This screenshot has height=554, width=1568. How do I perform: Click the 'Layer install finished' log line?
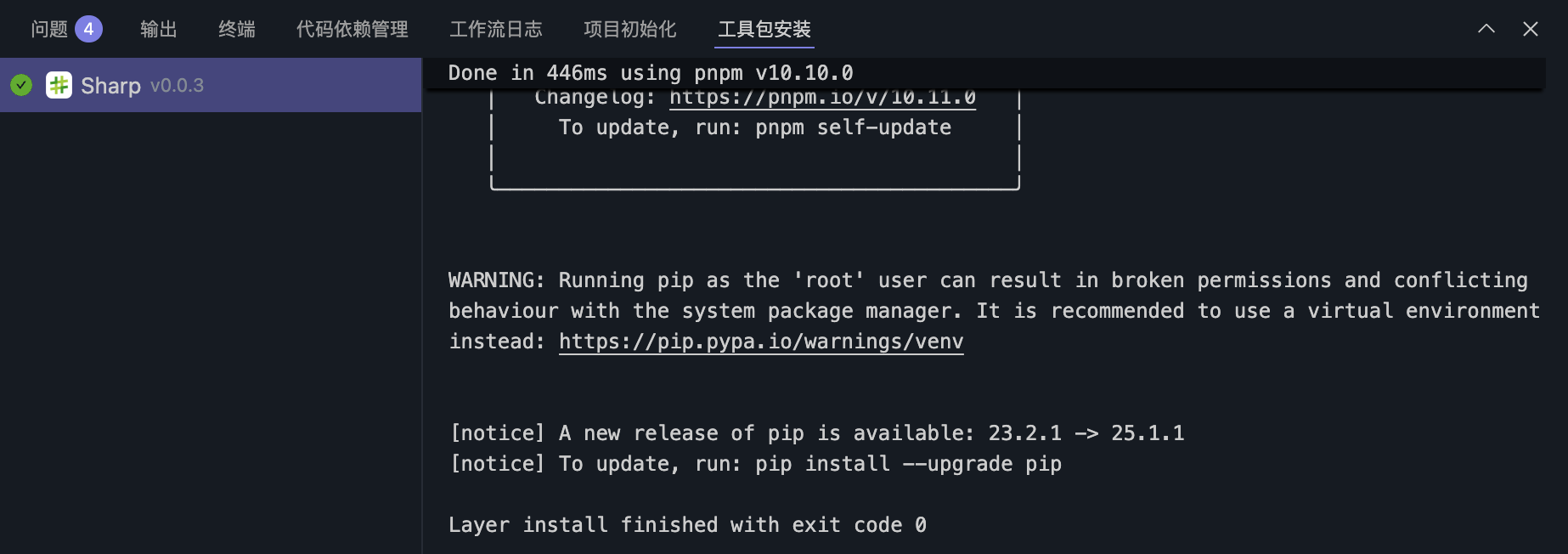click(687, 525)
